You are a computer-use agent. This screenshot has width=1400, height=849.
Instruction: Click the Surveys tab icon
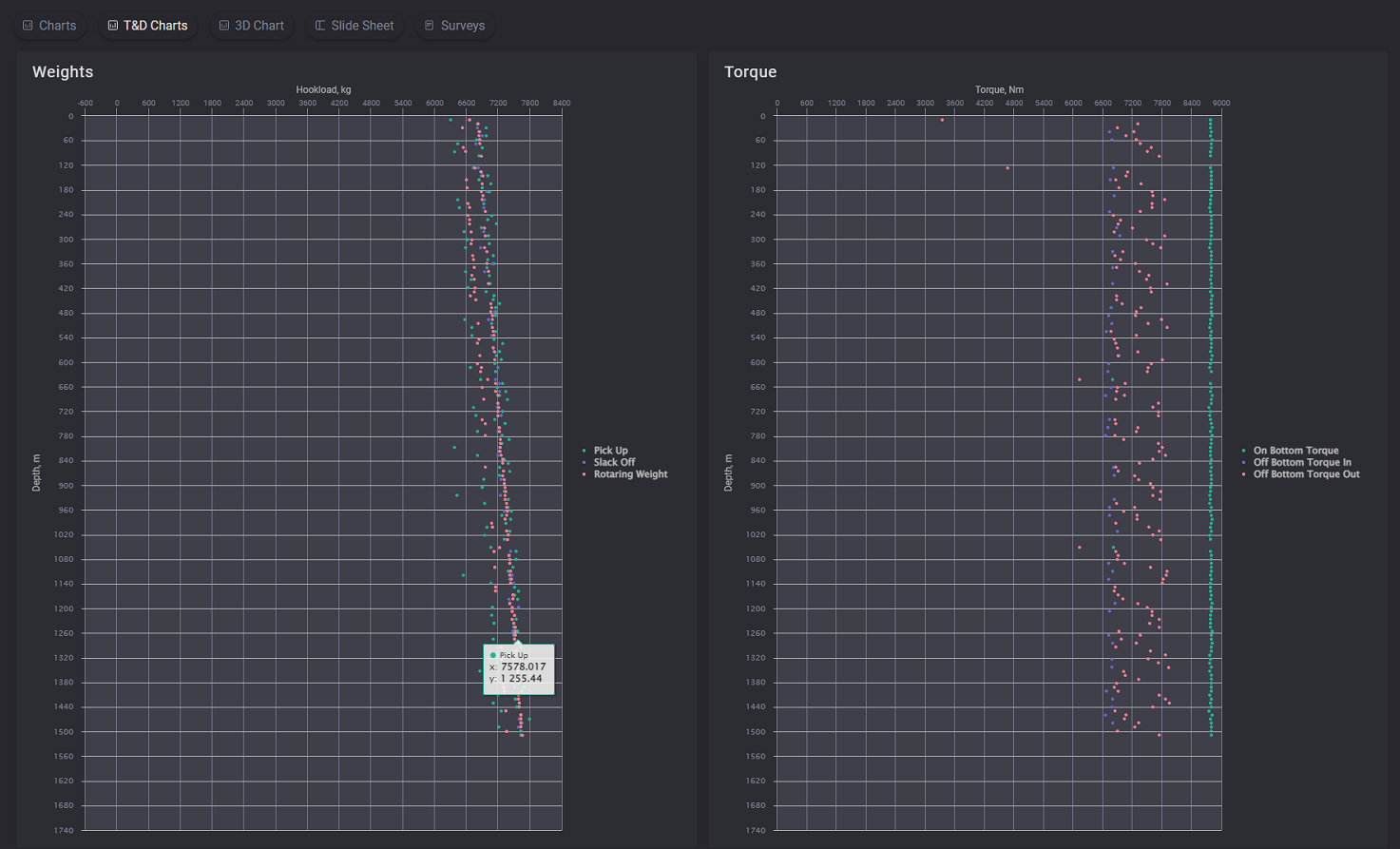point(428,26)
